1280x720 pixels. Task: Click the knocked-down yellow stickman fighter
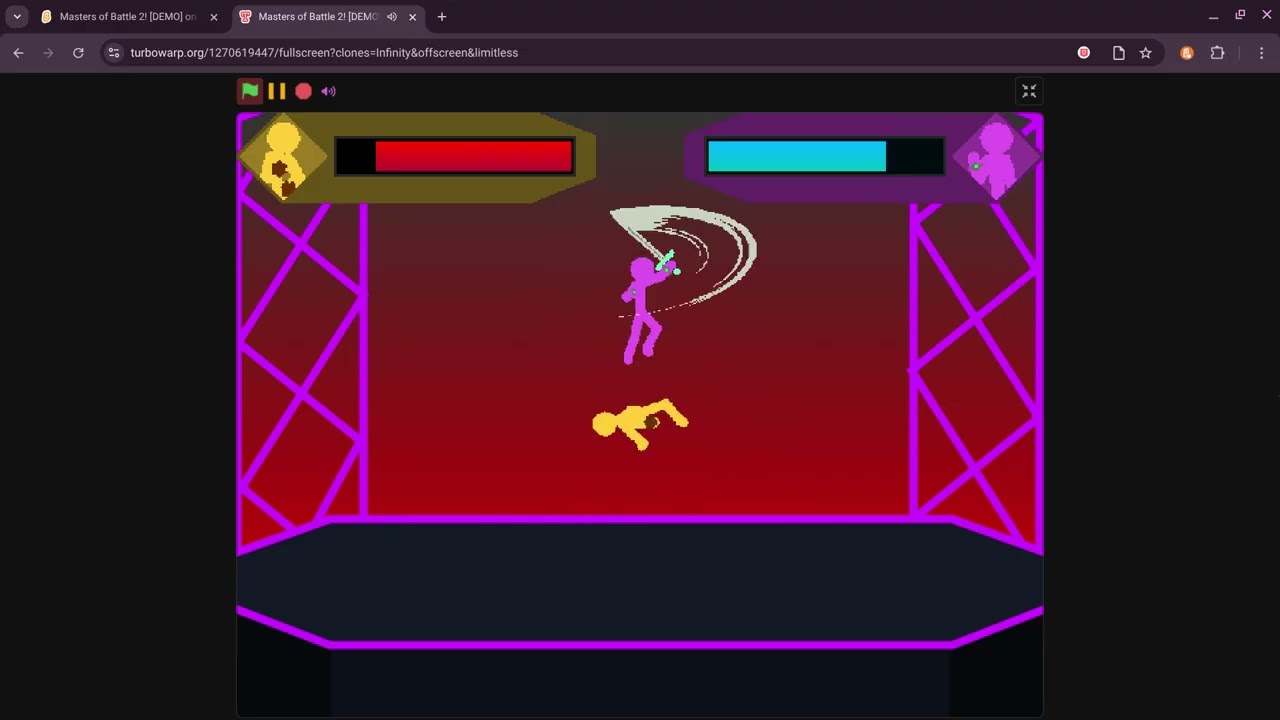click(640, 424)
